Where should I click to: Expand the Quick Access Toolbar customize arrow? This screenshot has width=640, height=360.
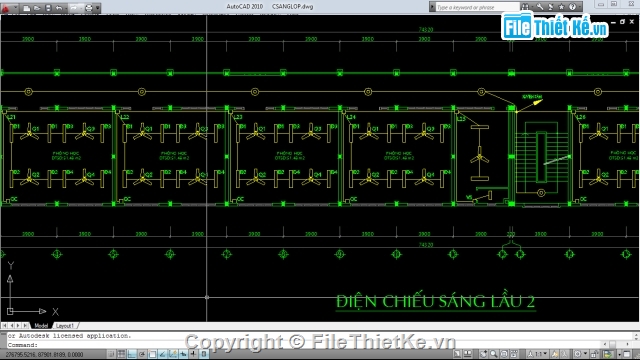98,8
